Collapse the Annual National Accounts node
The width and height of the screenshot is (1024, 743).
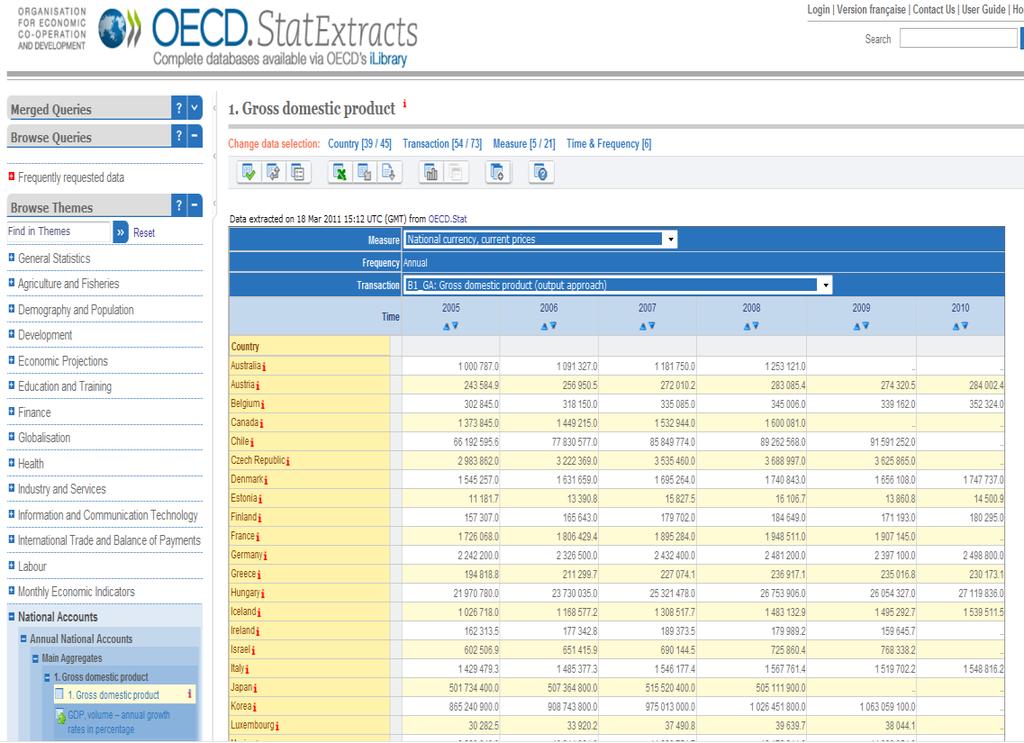coord(23,639)
